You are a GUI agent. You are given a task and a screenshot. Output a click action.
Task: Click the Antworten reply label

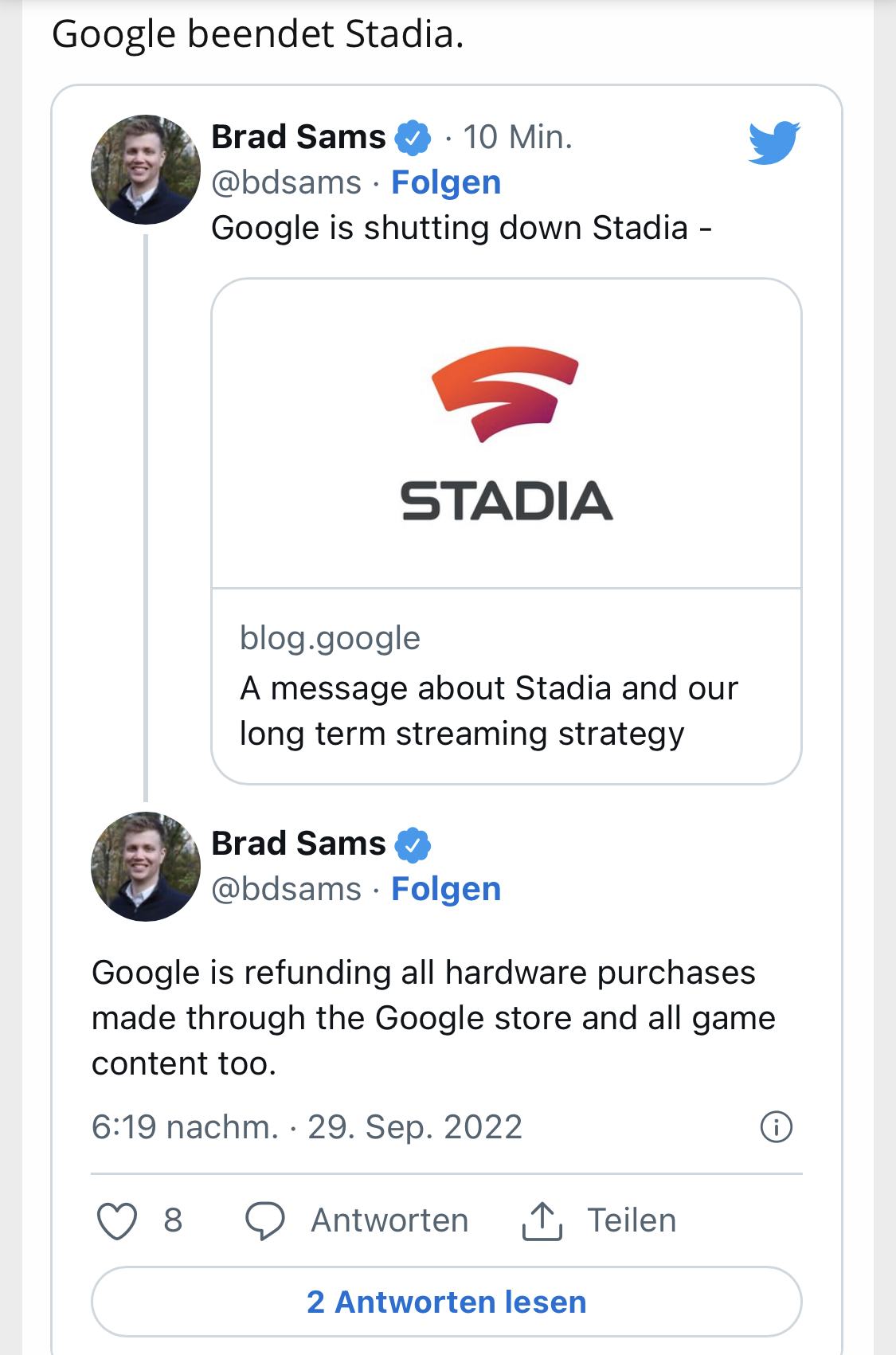(389, 1221)
